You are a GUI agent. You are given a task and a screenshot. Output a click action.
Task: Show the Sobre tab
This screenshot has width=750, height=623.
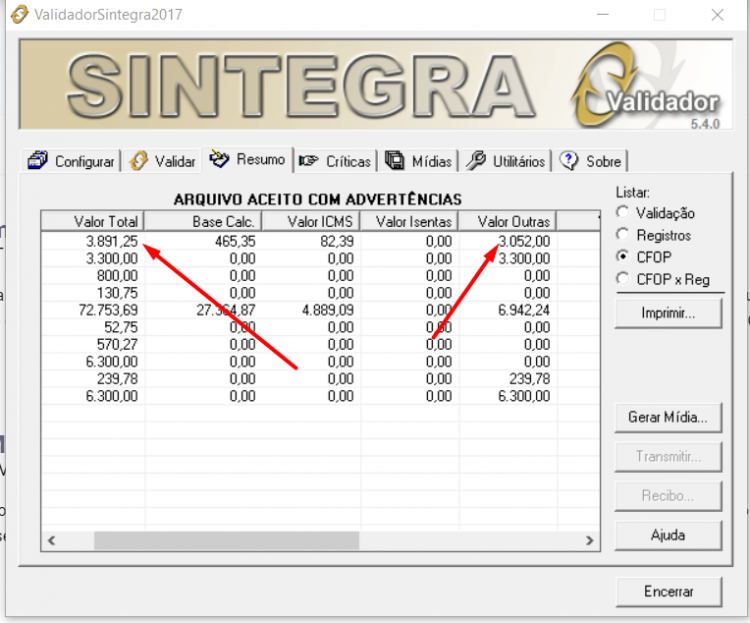click(x=591, y=161)
